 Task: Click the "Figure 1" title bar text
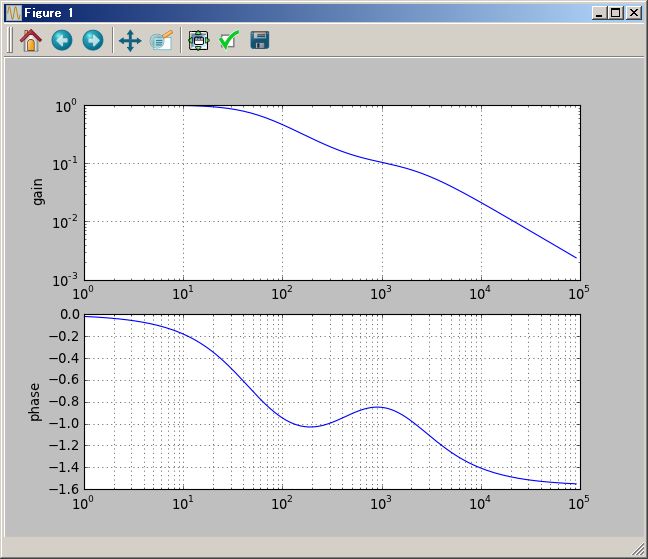point(49,13)
